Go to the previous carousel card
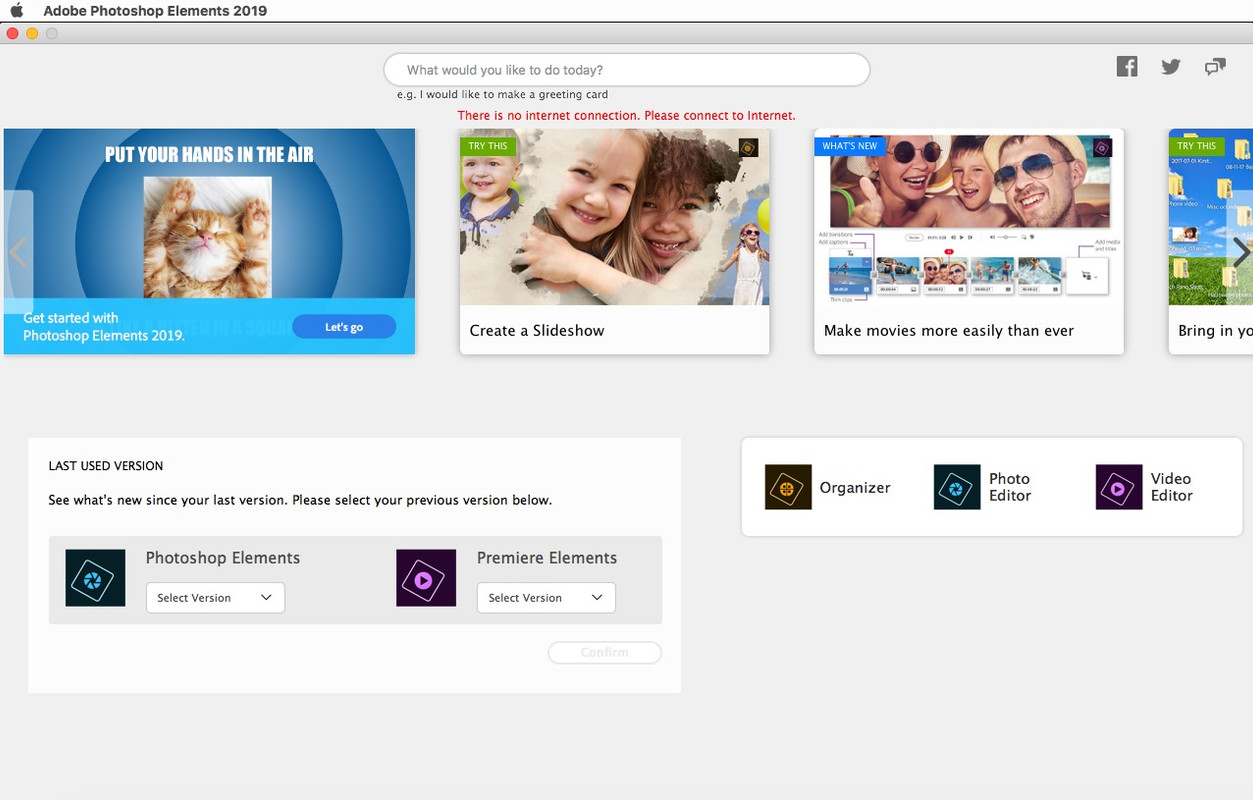This screenshot has height=800, width=1253. point(18,252)
